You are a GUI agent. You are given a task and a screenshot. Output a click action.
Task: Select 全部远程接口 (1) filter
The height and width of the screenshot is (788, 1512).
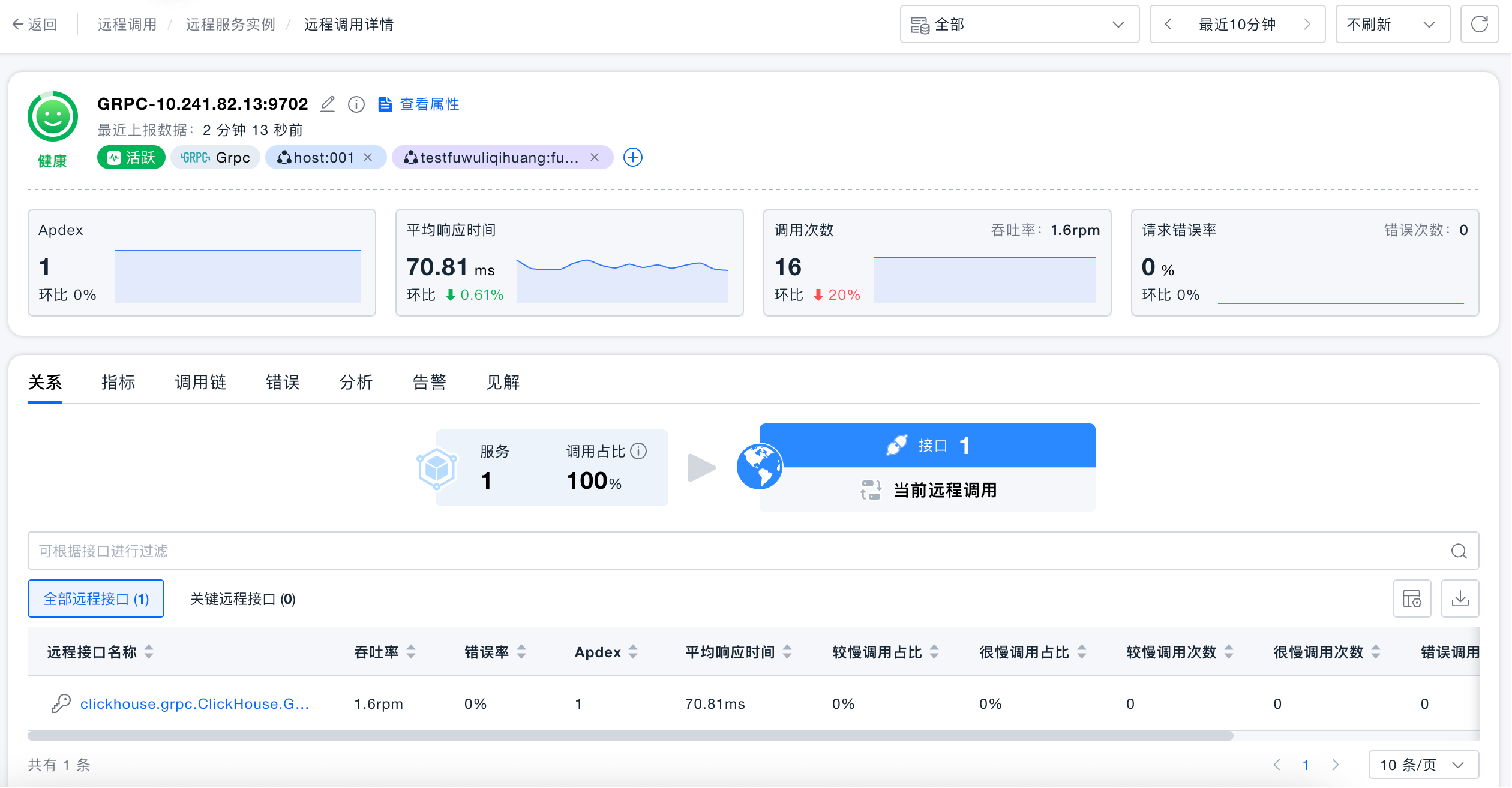(96, 598)
